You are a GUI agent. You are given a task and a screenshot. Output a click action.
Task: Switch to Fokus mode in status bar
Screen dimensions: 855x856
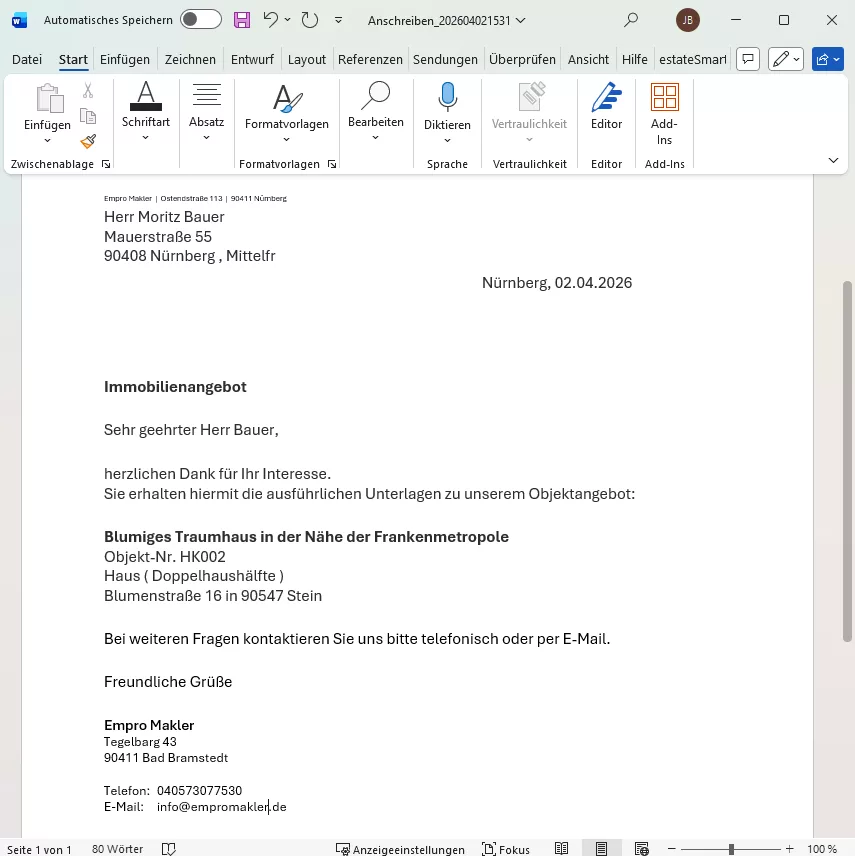[x=506, y=849]
